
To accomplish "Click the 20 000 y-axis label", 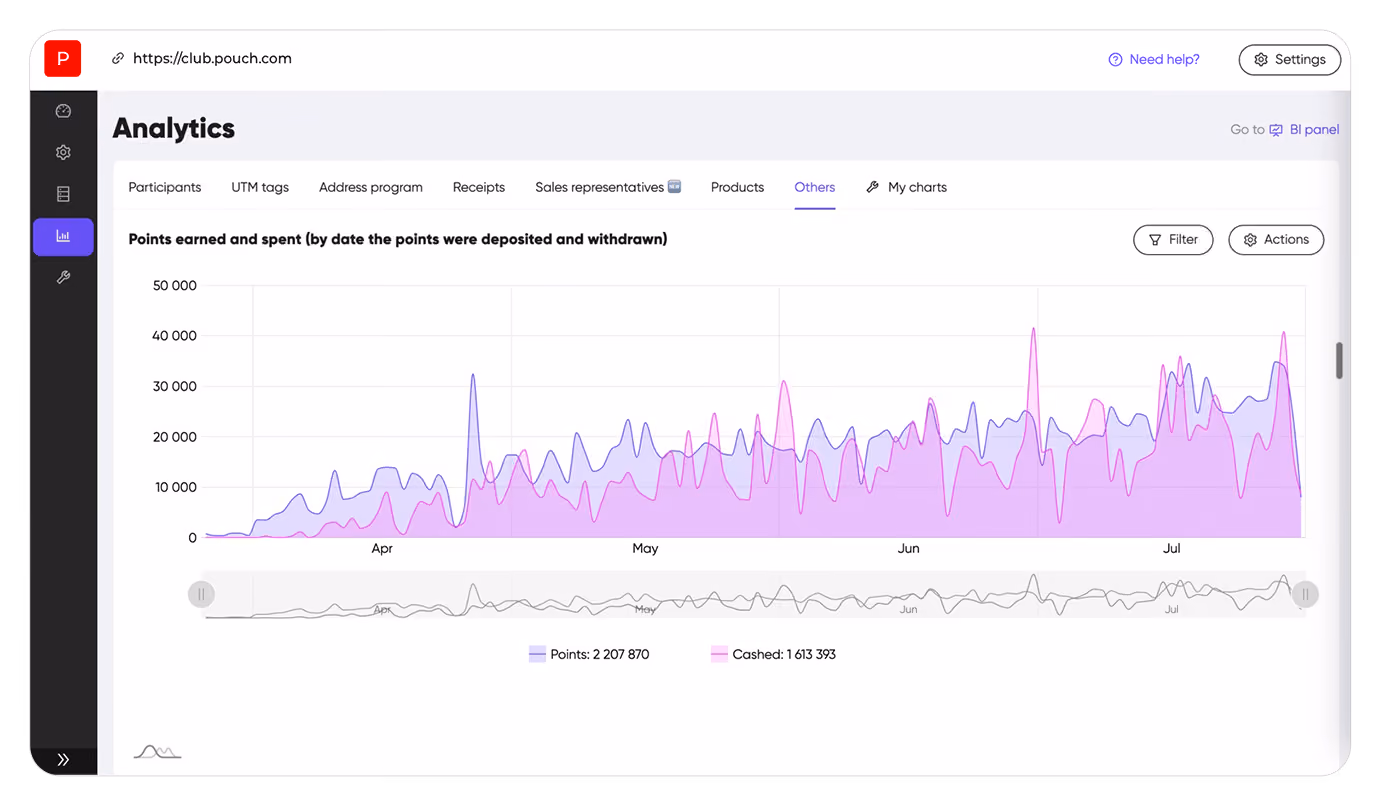I will click(175, 437).
